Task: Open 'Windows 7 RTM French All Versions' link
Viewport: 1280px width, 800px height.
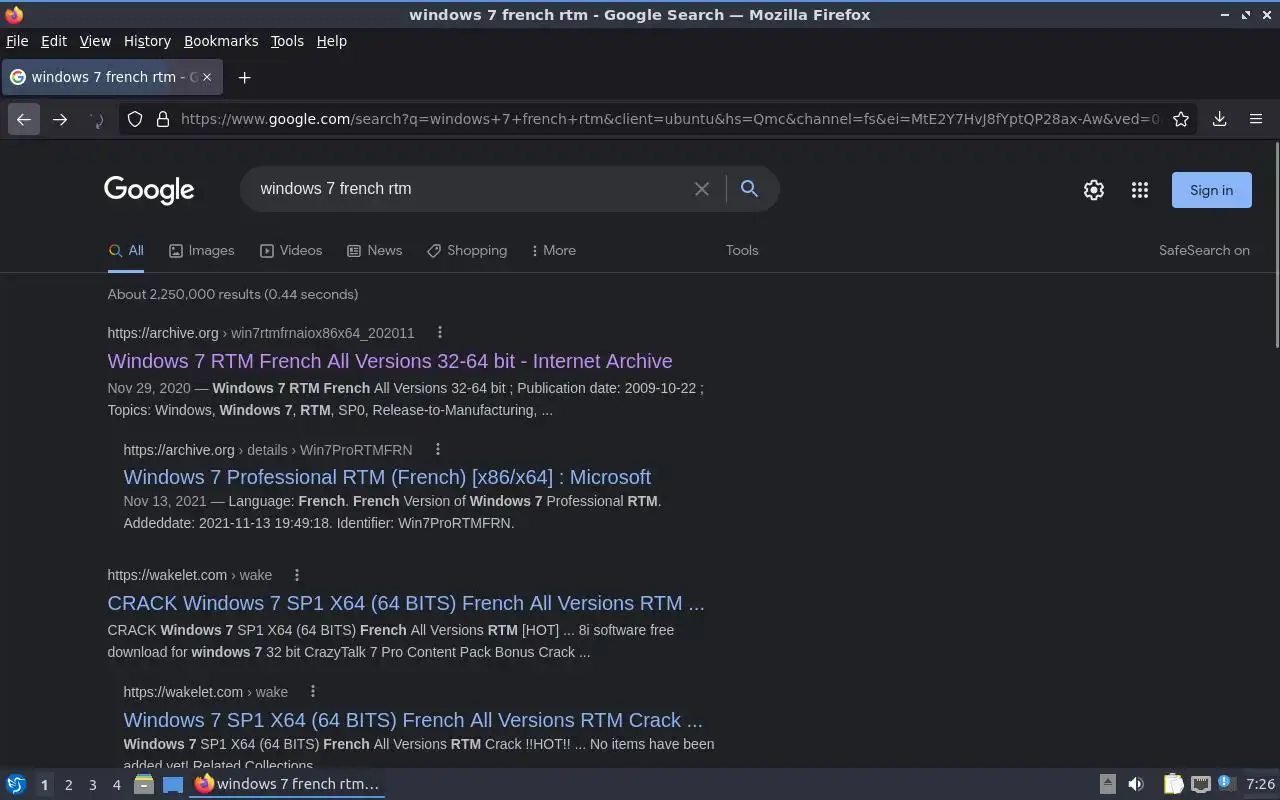Action: point(390,361)
